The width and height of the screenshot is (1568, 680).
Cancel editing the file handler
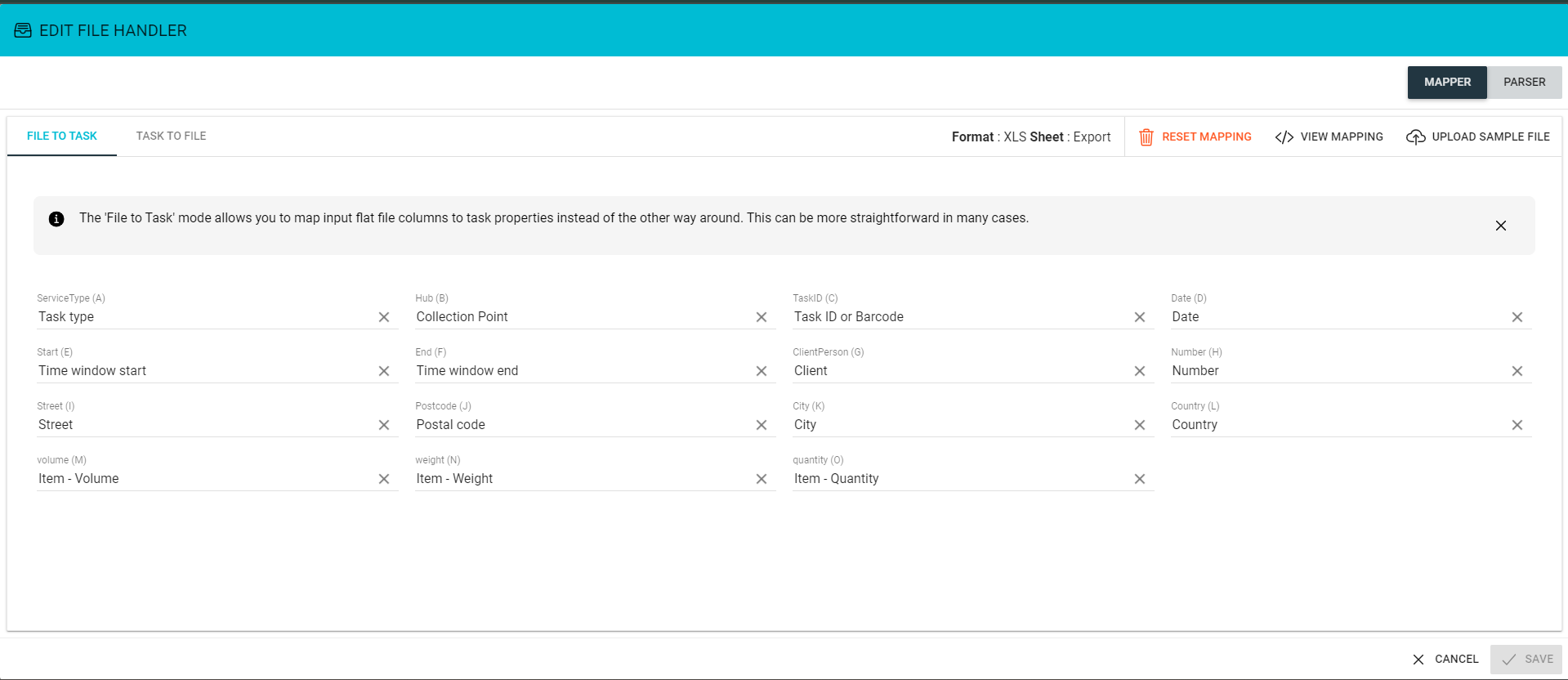1445,660
